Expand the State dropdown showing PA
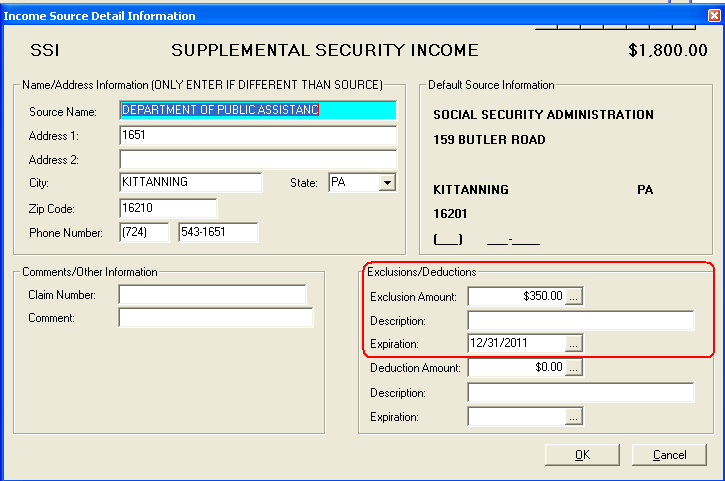725x481 pixels. click(x=386, y=183)
